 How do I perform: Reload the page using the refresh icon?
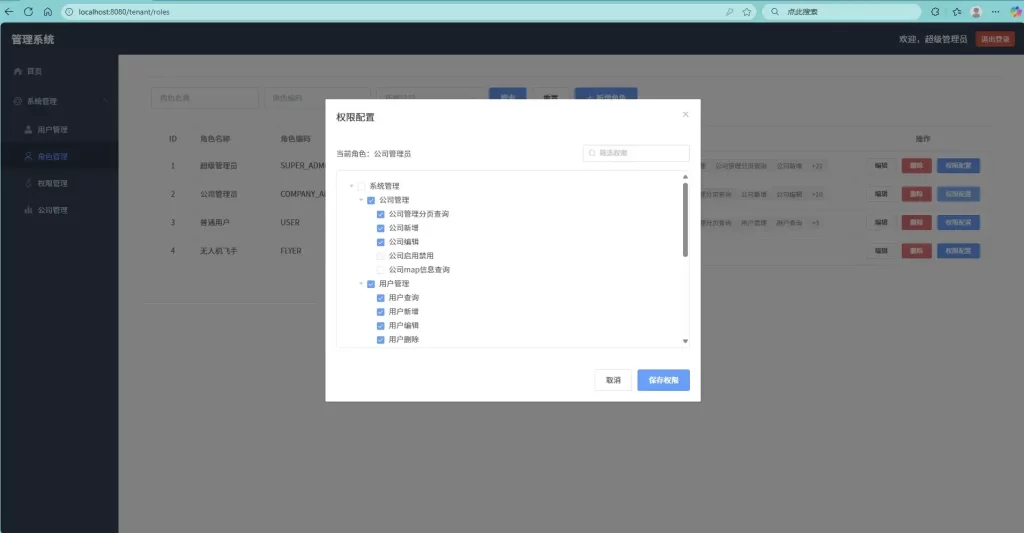tap(28, 11)
